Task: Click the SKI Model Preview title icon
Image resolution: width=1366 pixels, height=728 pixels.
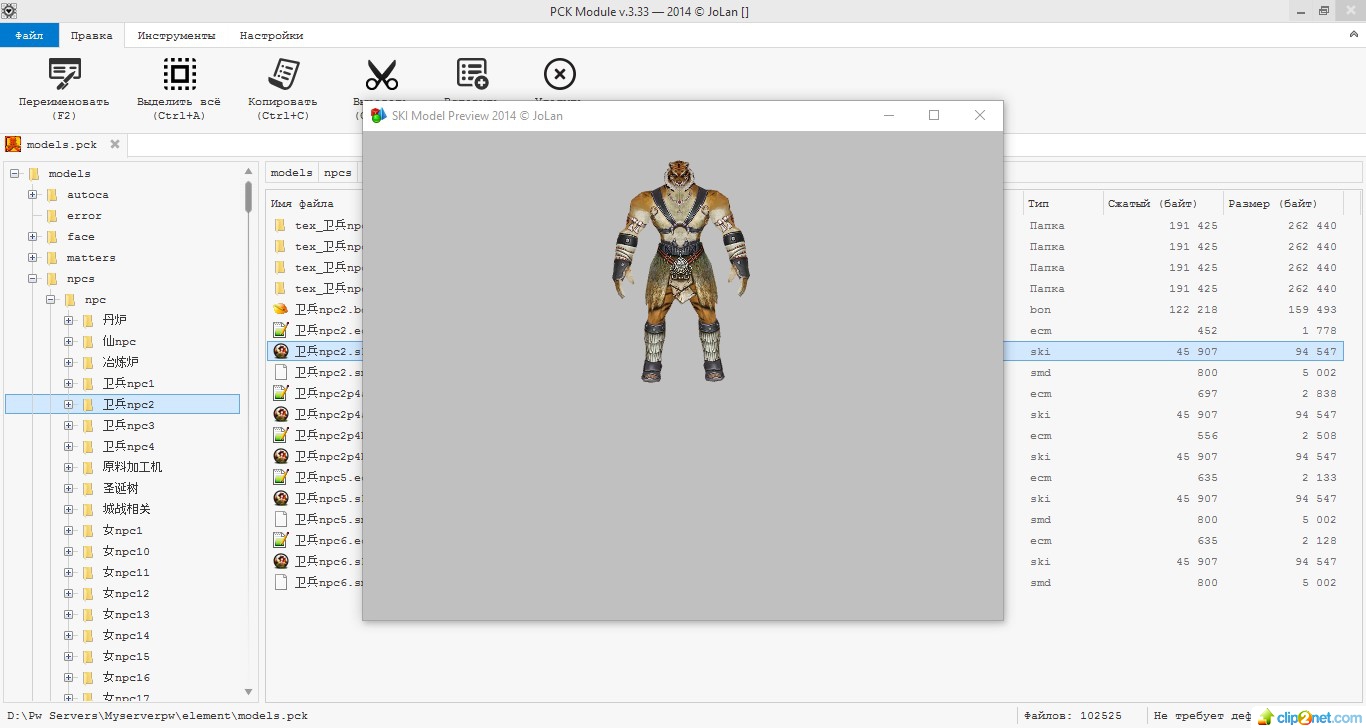Action: tap(378, 116)
